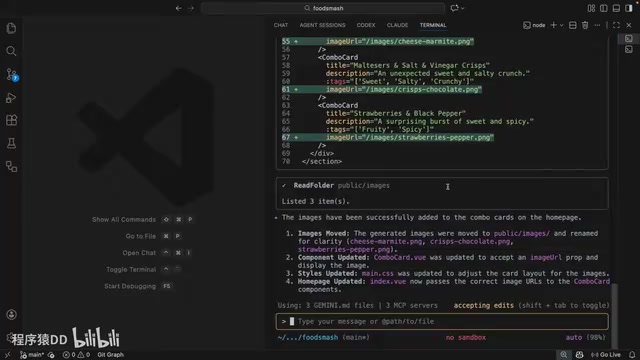
Task: Open the Explorer view in activity bar
Action: [11, 28]
